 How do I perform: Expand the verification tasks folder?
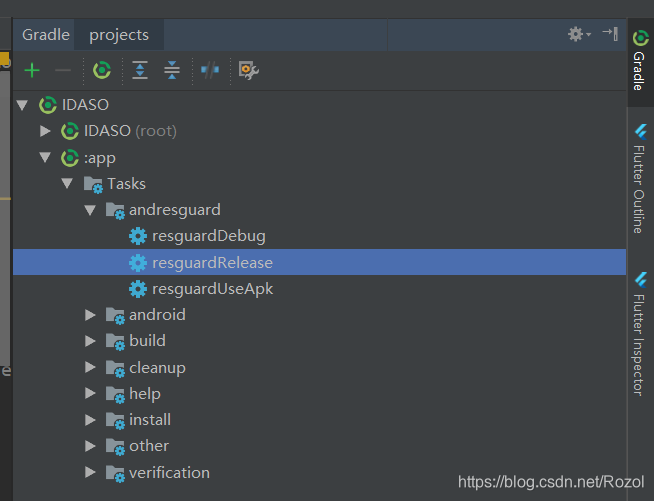point(90,472)
